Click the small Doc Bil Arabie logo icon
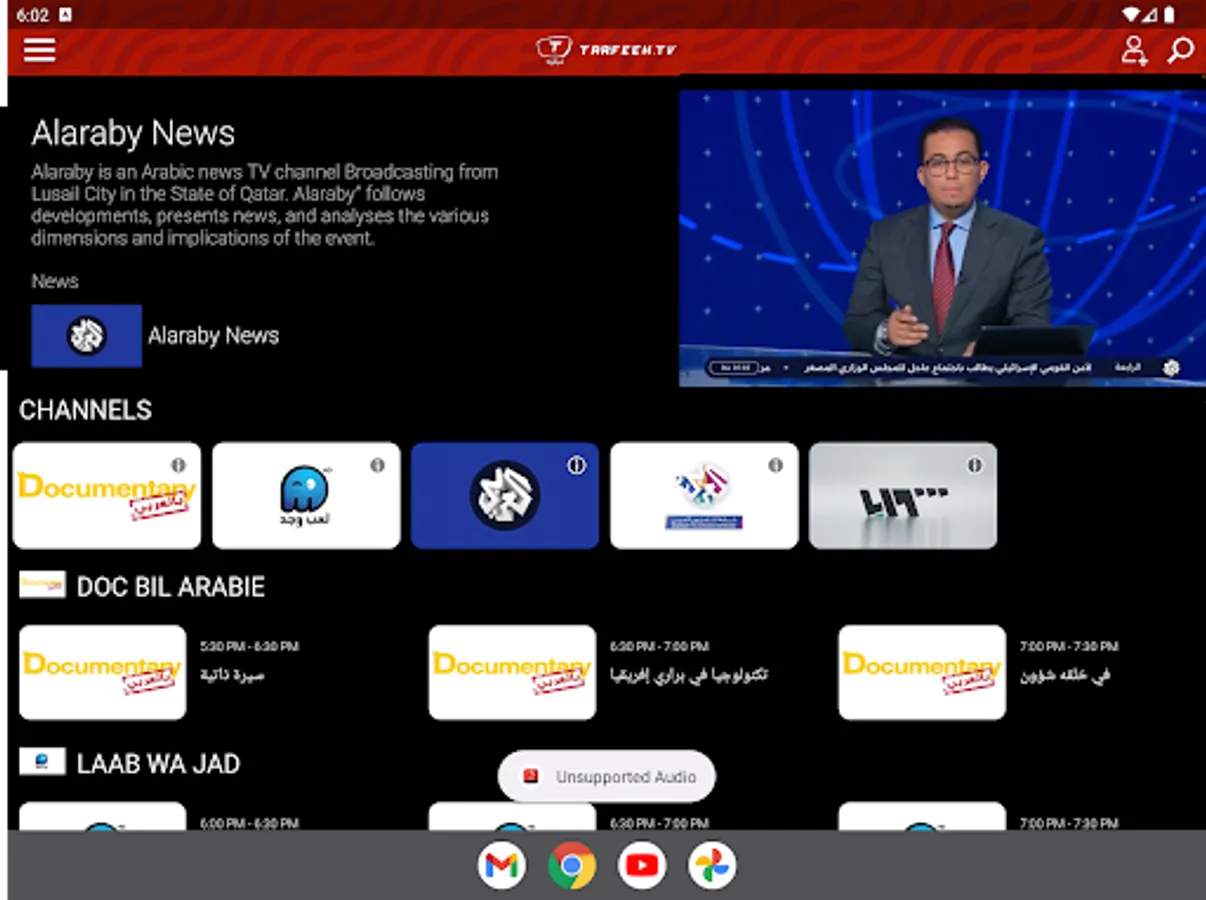 [42, 585]
